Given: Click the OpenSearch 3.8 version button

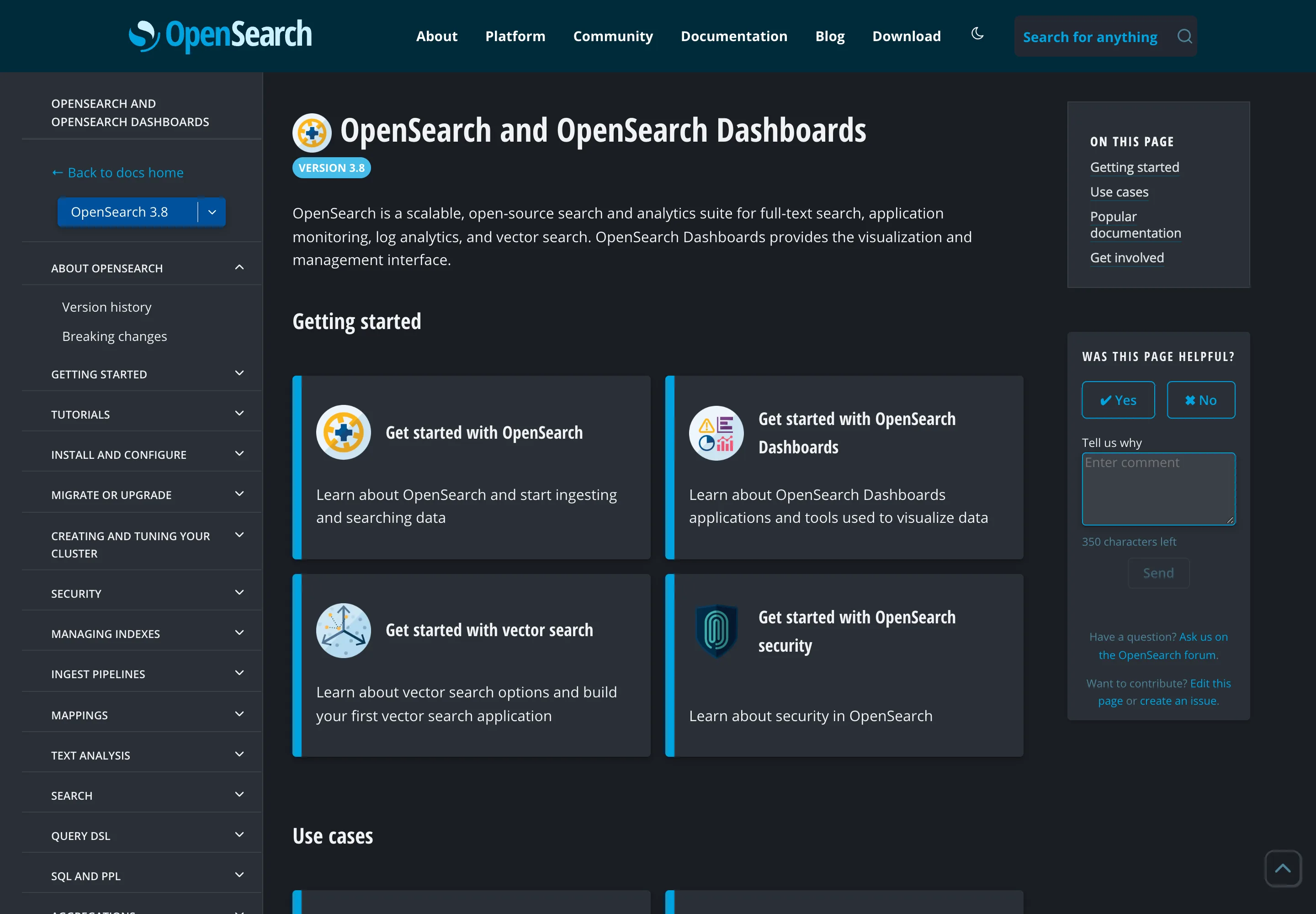Looking at the screenshot, I should point(127,212).
